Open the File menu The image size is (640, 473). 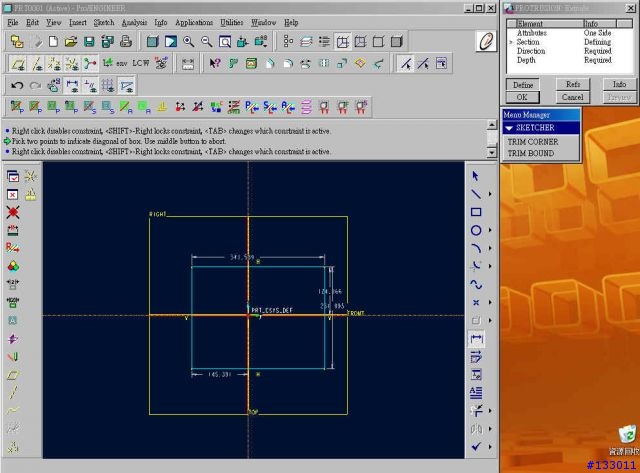pyautogui.click(x=13, y=22)
